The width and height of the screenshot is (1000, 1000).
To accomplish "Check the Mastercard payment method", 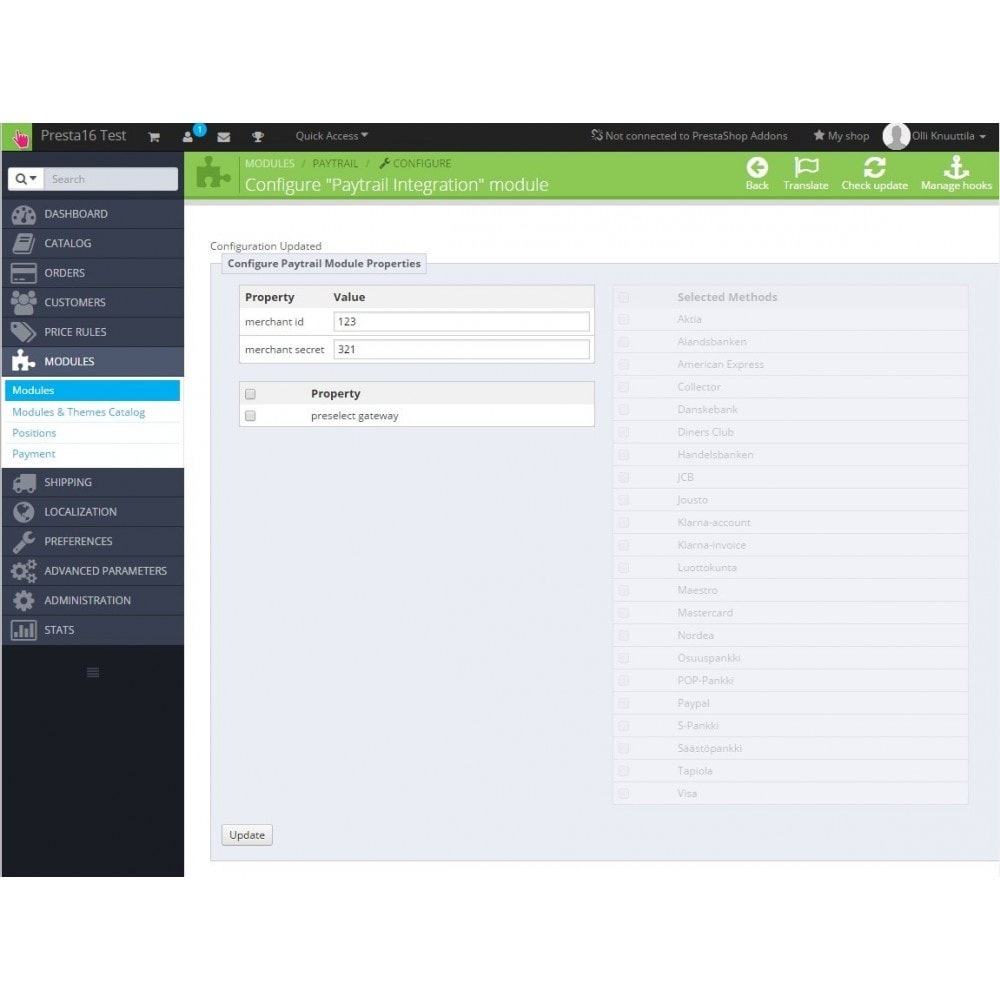I will pyautogui.click(x=624, y=613).
